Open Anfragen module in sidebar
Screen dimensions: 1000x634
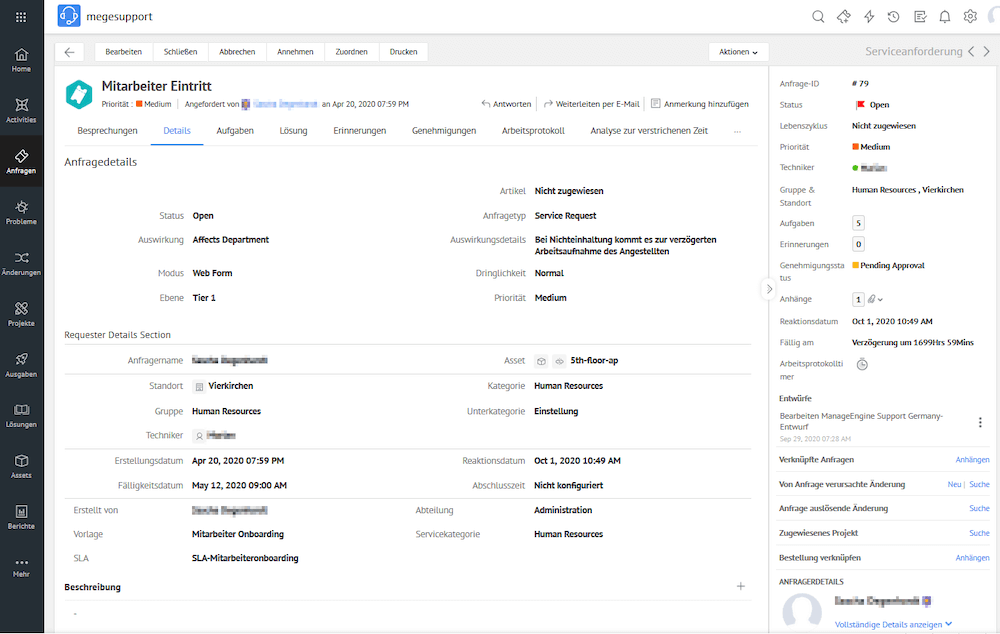click(21, 161)
